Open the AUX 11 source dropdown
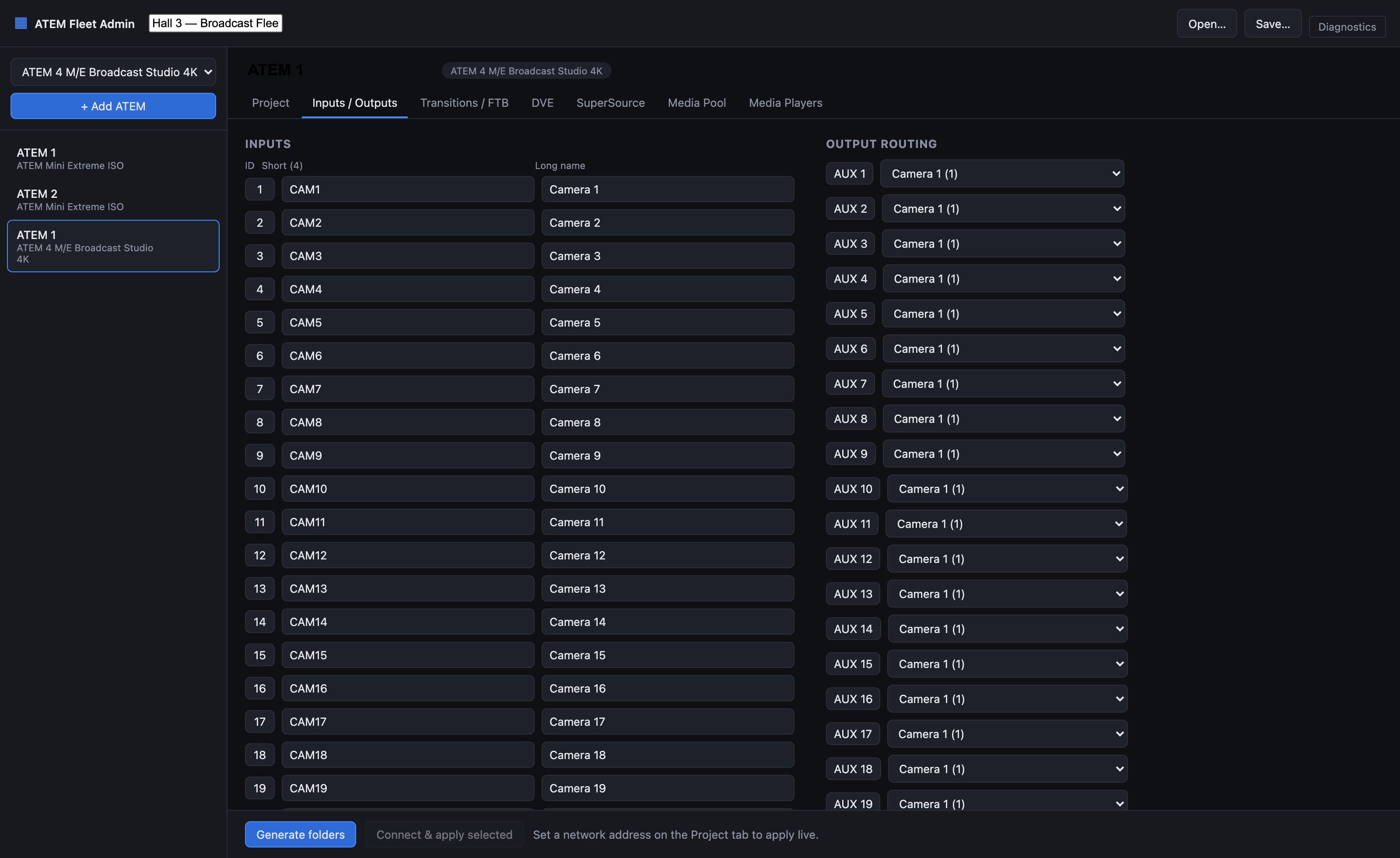1400x858 pixels. point(1006,524)
